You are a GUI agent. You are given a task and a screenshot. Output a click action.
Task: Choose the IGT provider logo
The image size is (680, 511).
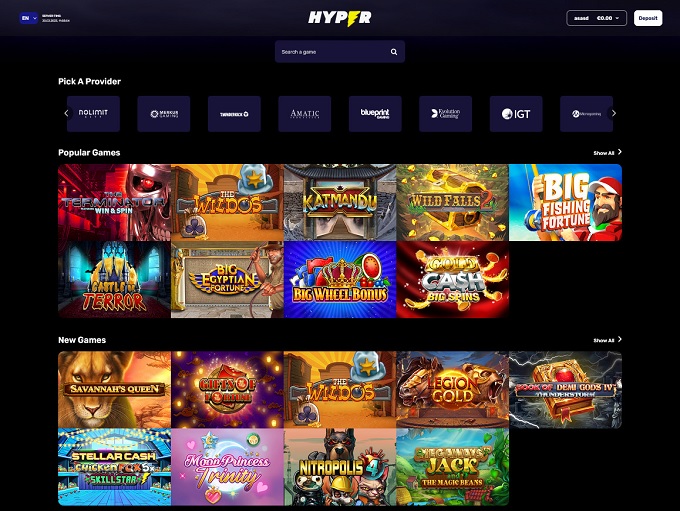coord(516,114)
